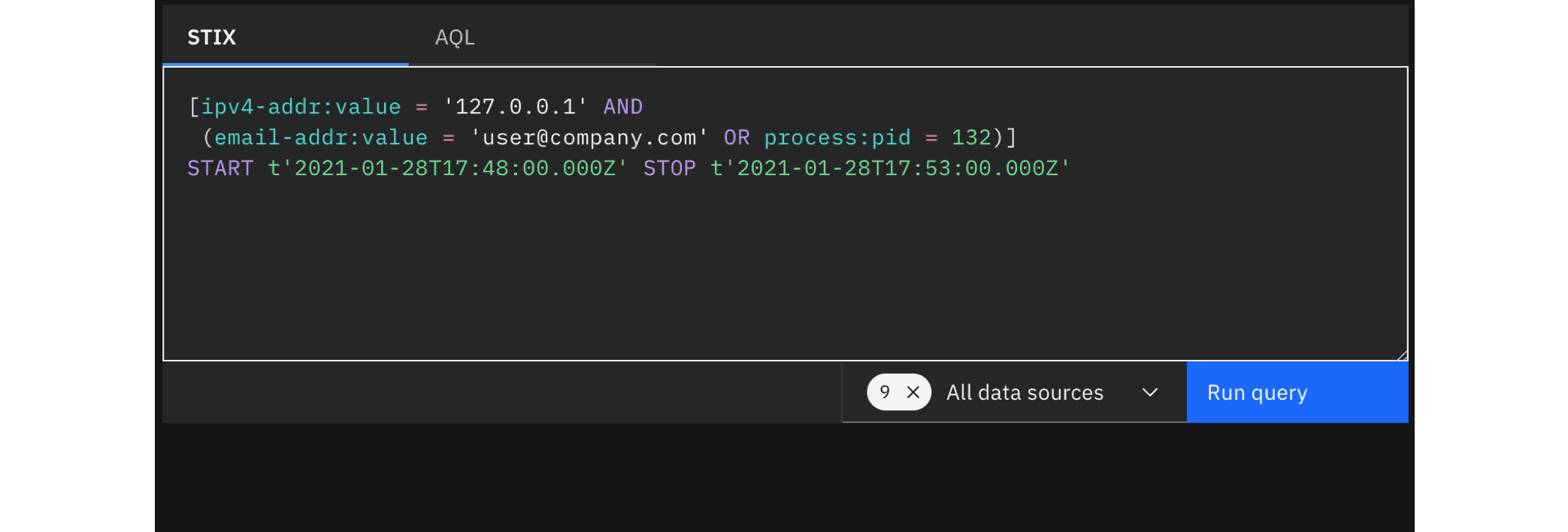Image resolution: width=1568 pixels, height=532 pixels.
Task: Click the pid value 132
Action: click(x=971, y=138)
